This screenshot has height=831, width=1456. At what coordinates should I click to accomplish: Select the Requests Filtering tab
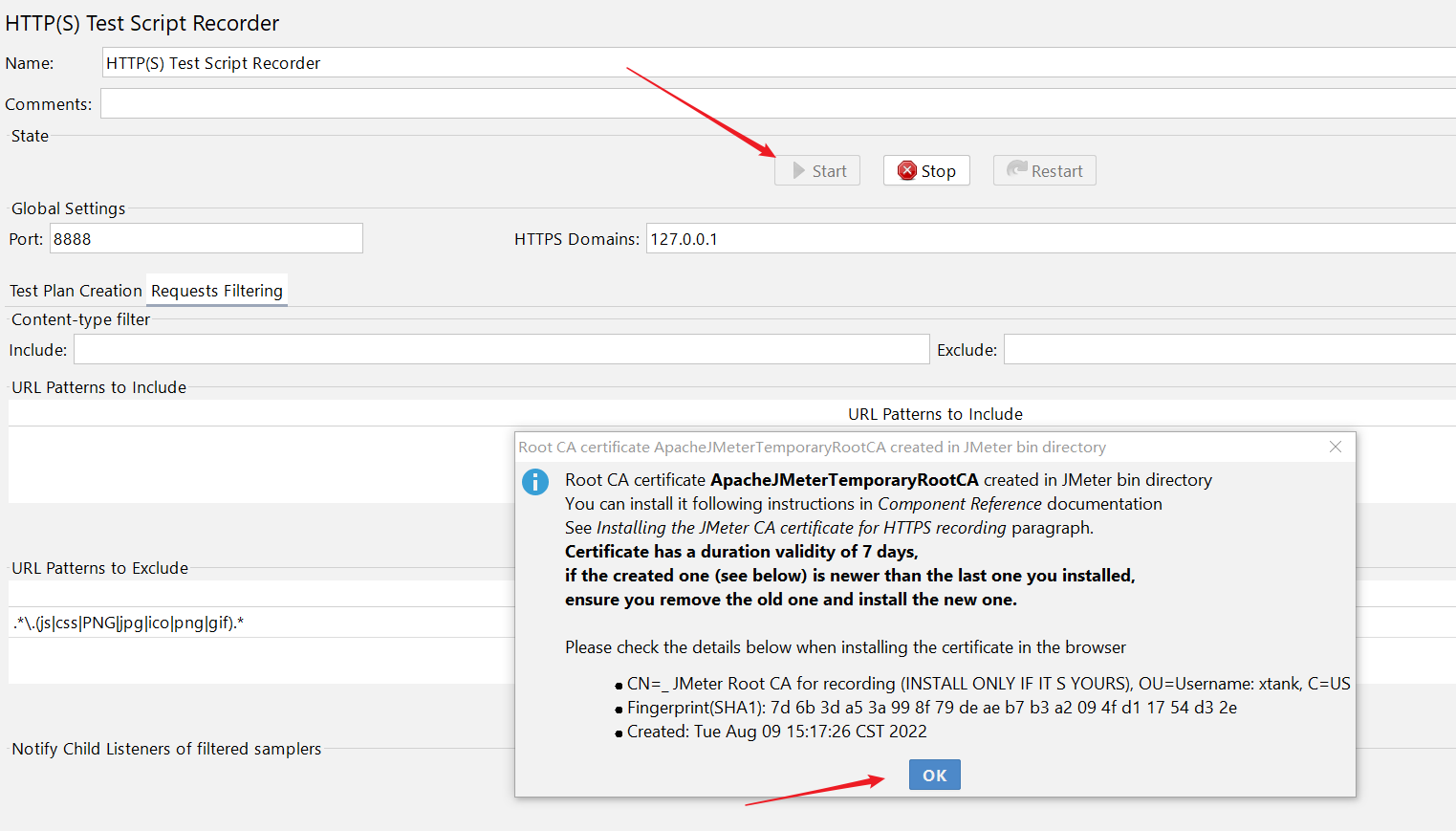[217, 291]
